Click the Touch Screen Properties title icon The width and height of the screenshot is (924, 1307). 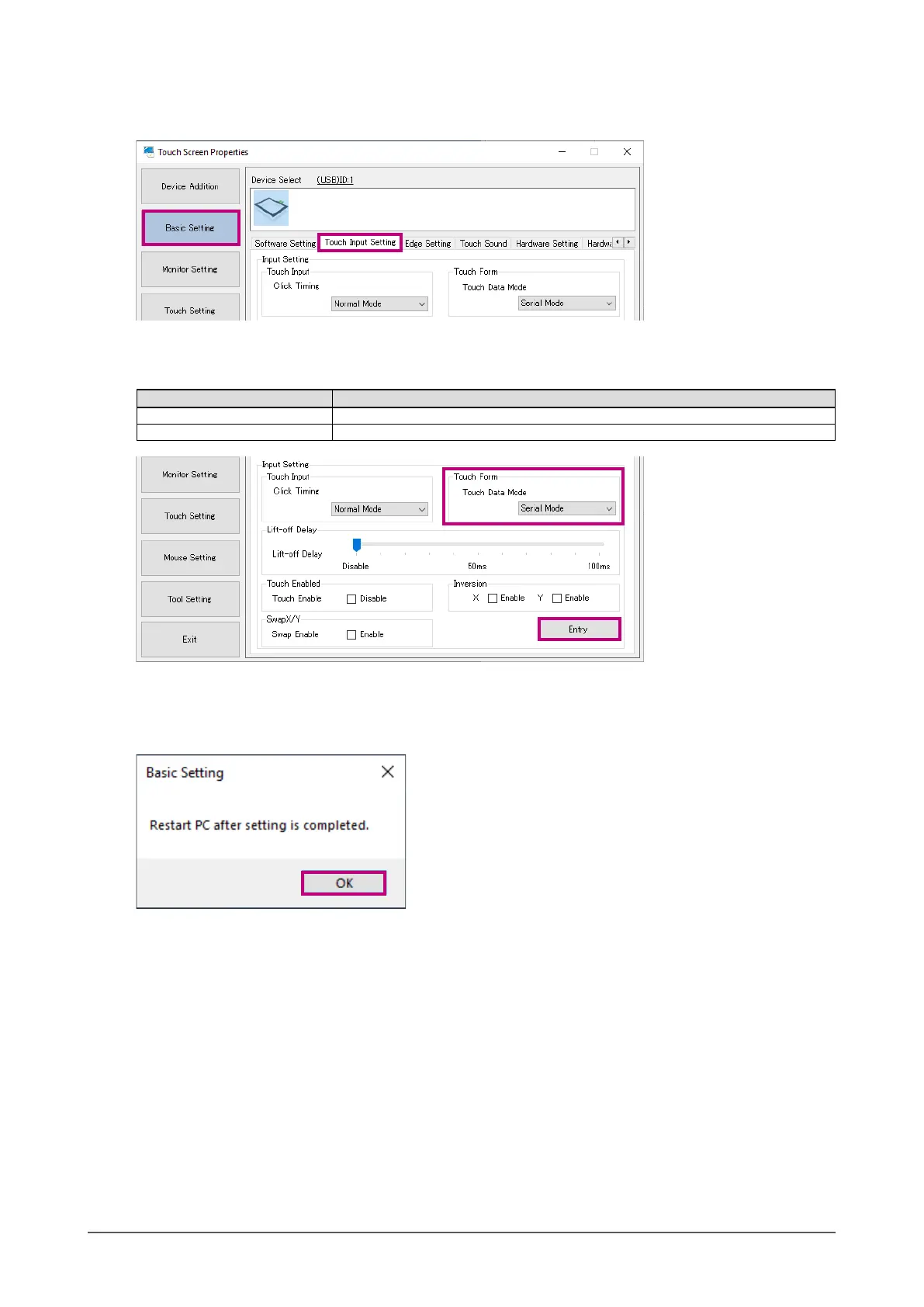[x=149, y=152]
